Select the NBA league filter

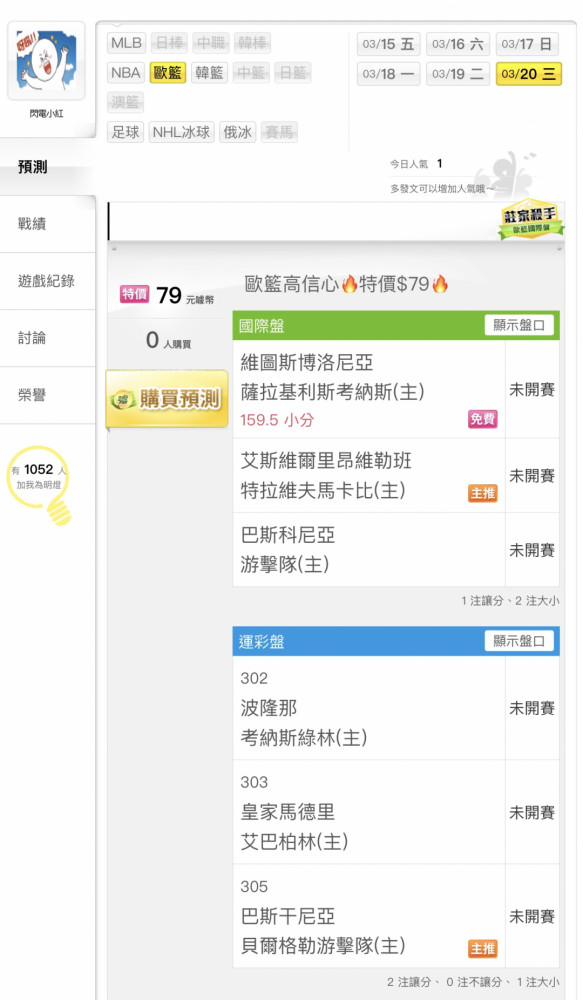126,73
